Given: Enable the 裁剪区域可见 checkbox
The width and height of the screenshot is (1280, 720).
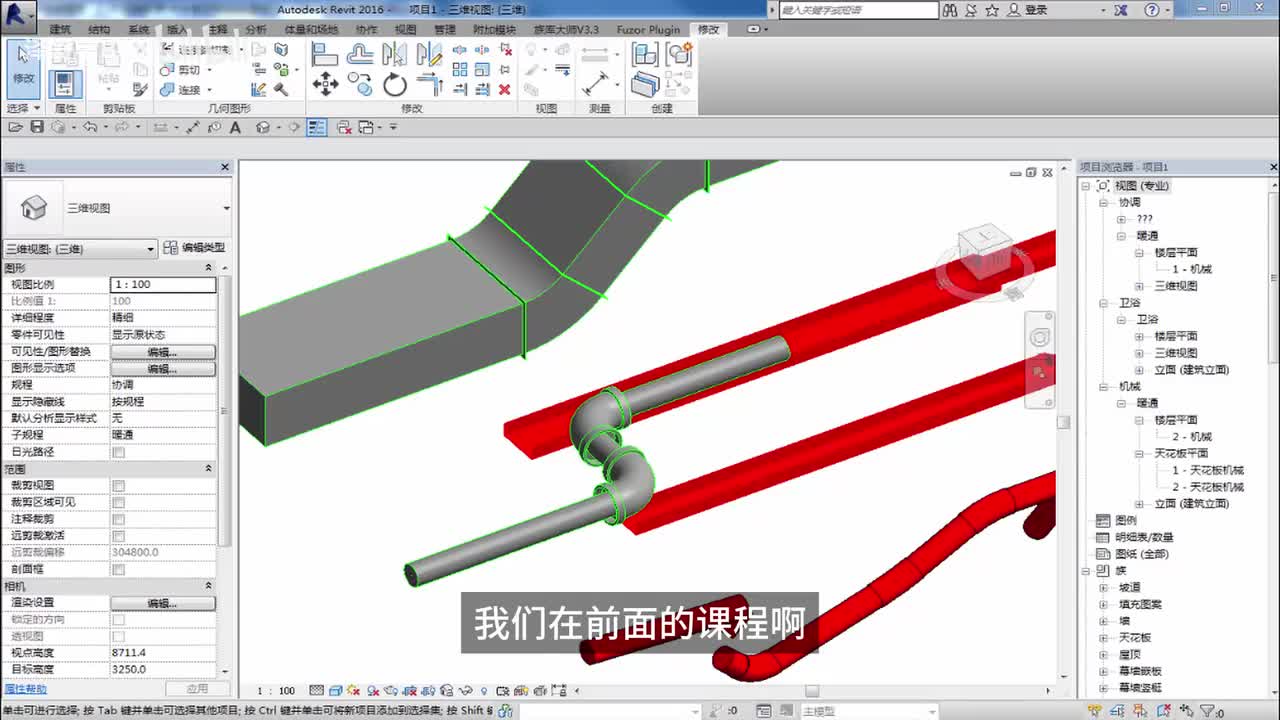Looking at the screenshot, I should coord(119,502).
